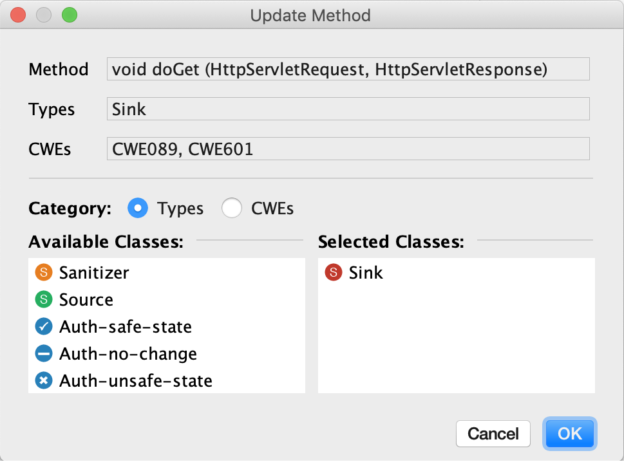Click the Auth-safe-state checkmark icon

click(44, 327)
